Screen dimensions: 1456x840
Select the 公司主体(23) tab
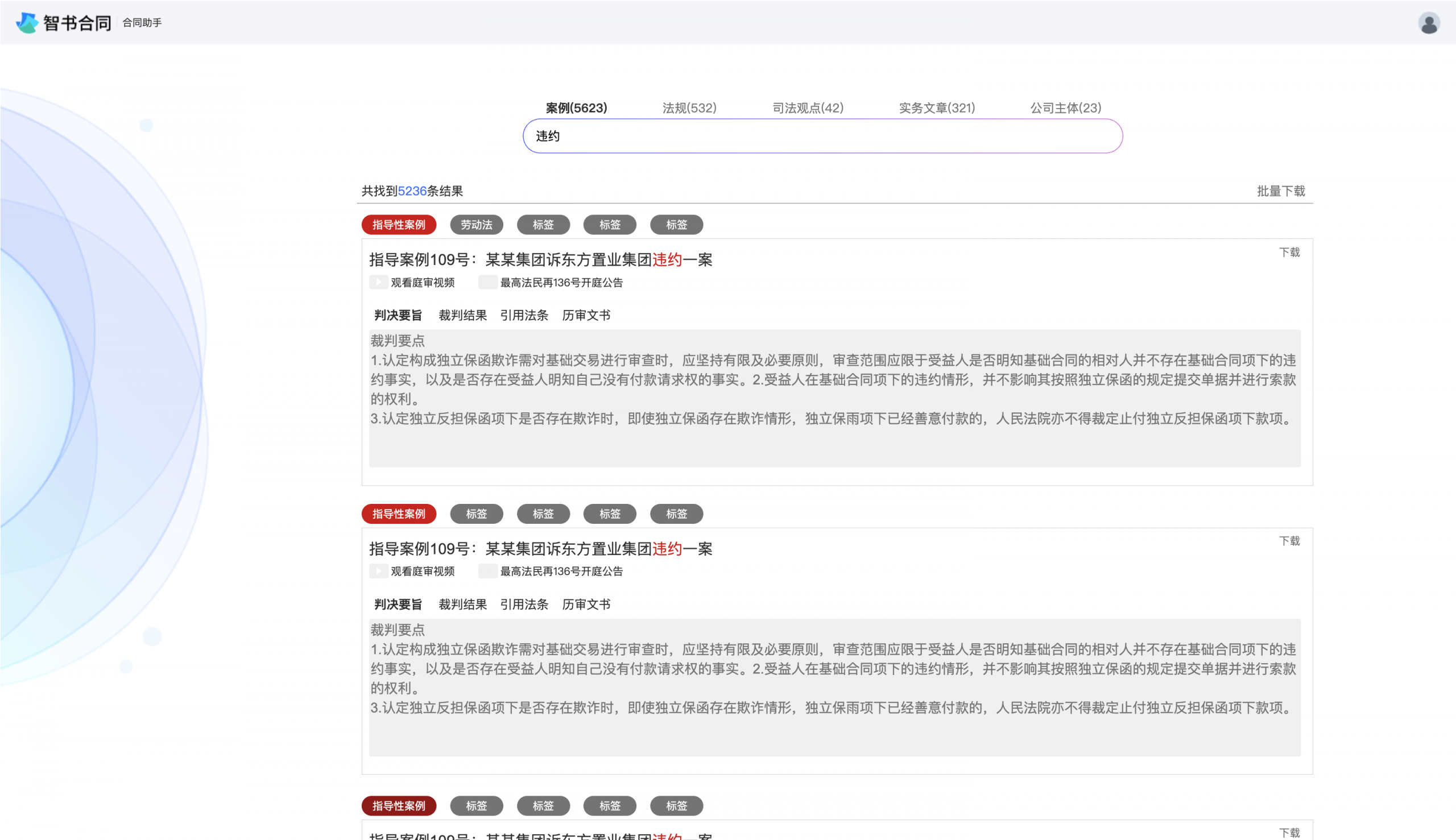pyautogui.click(x=1065, y=108)
